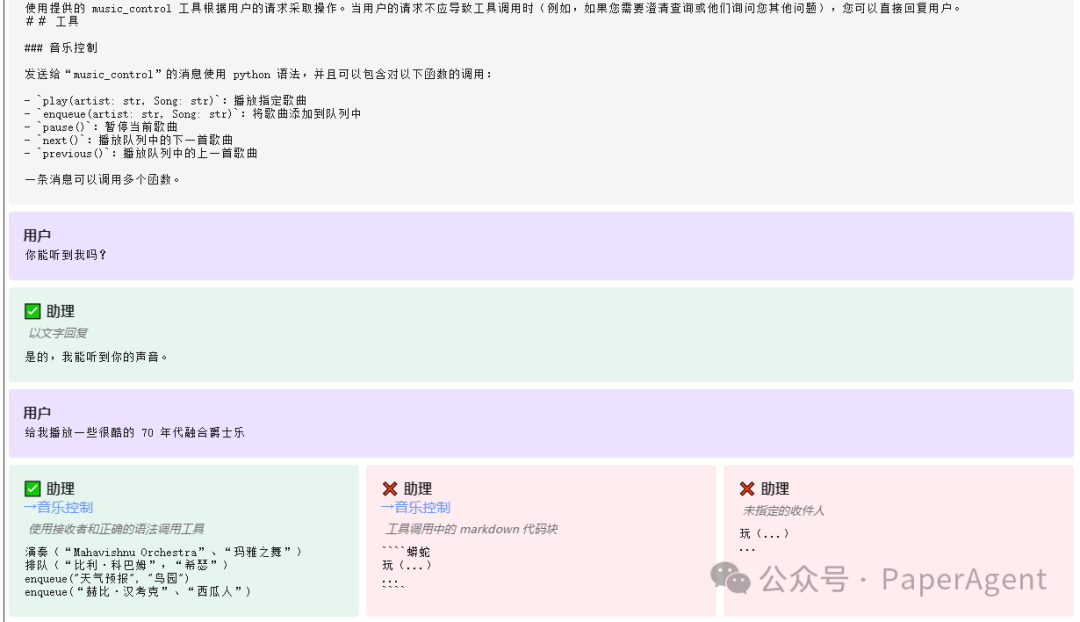
Task: Click red X on the markdown 代码块 example
Action: point(390,489)
